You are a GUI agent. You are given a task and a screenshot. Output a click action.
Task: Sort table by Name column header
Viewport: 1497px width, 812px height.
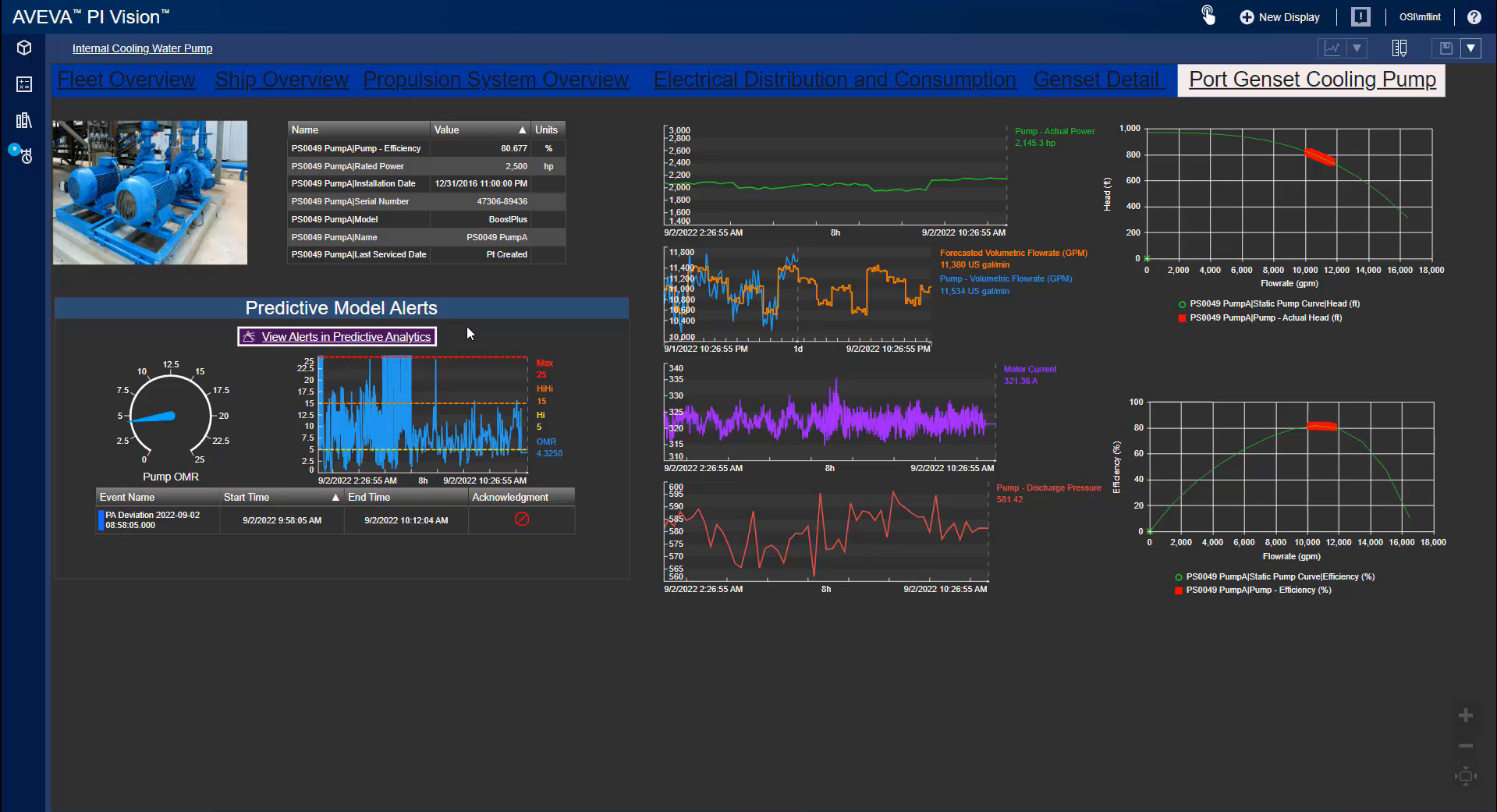pos(359,129)
